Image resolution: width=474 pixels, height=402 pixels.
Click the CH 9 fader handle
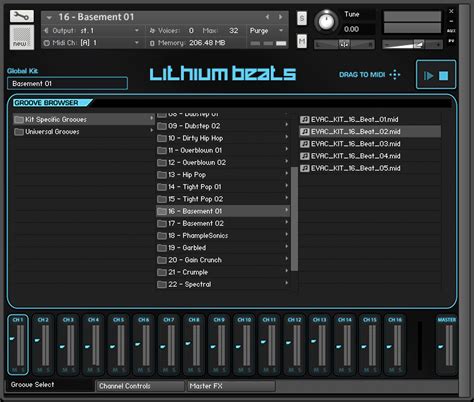213,347
